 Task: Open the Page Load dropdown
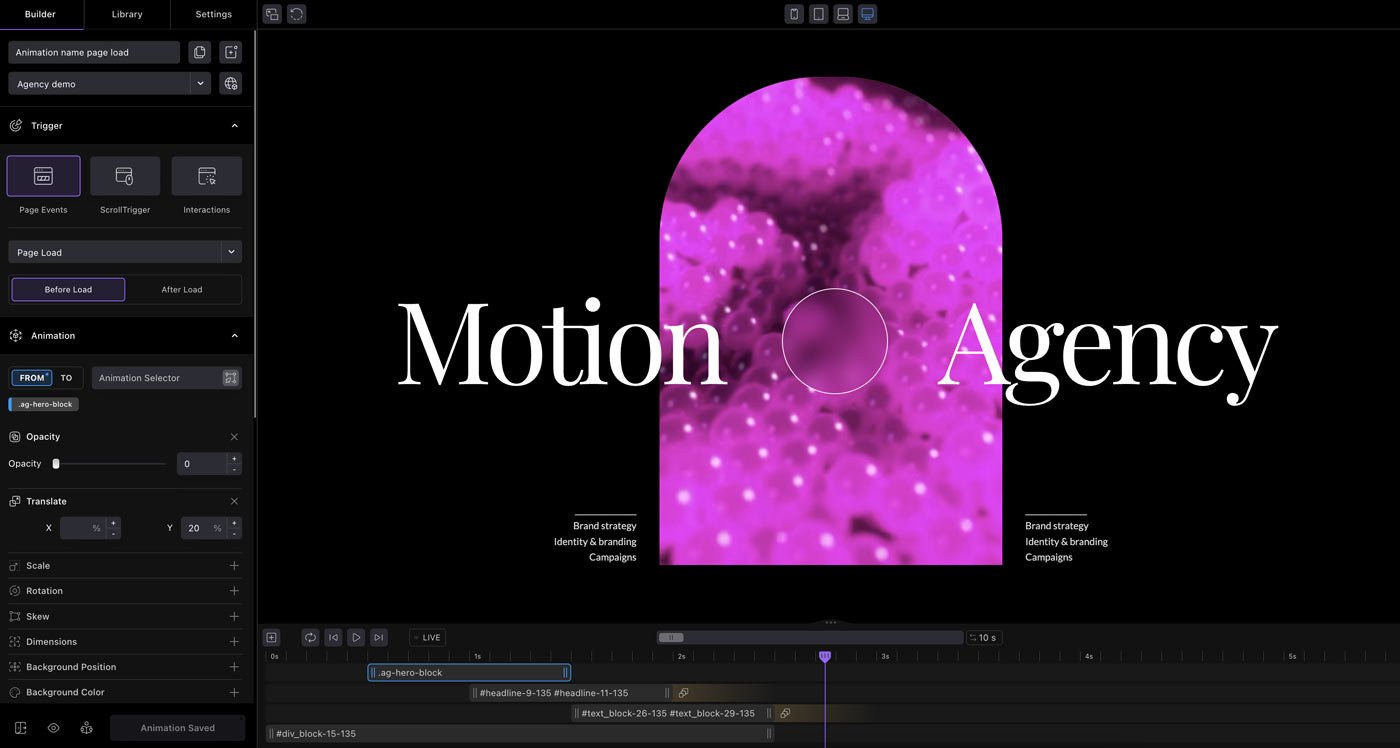click(231, 253)
